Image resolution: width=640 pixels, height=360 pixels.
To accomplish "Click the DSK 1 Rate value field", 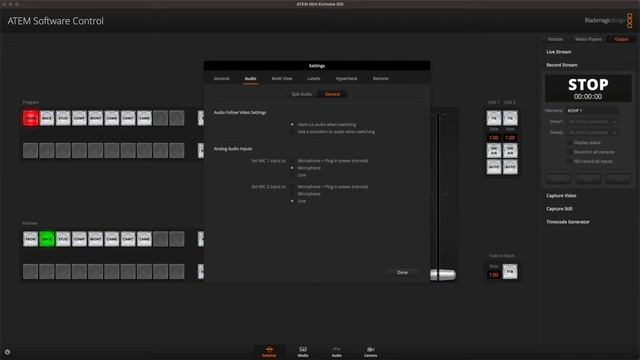I will pos(494,138).
